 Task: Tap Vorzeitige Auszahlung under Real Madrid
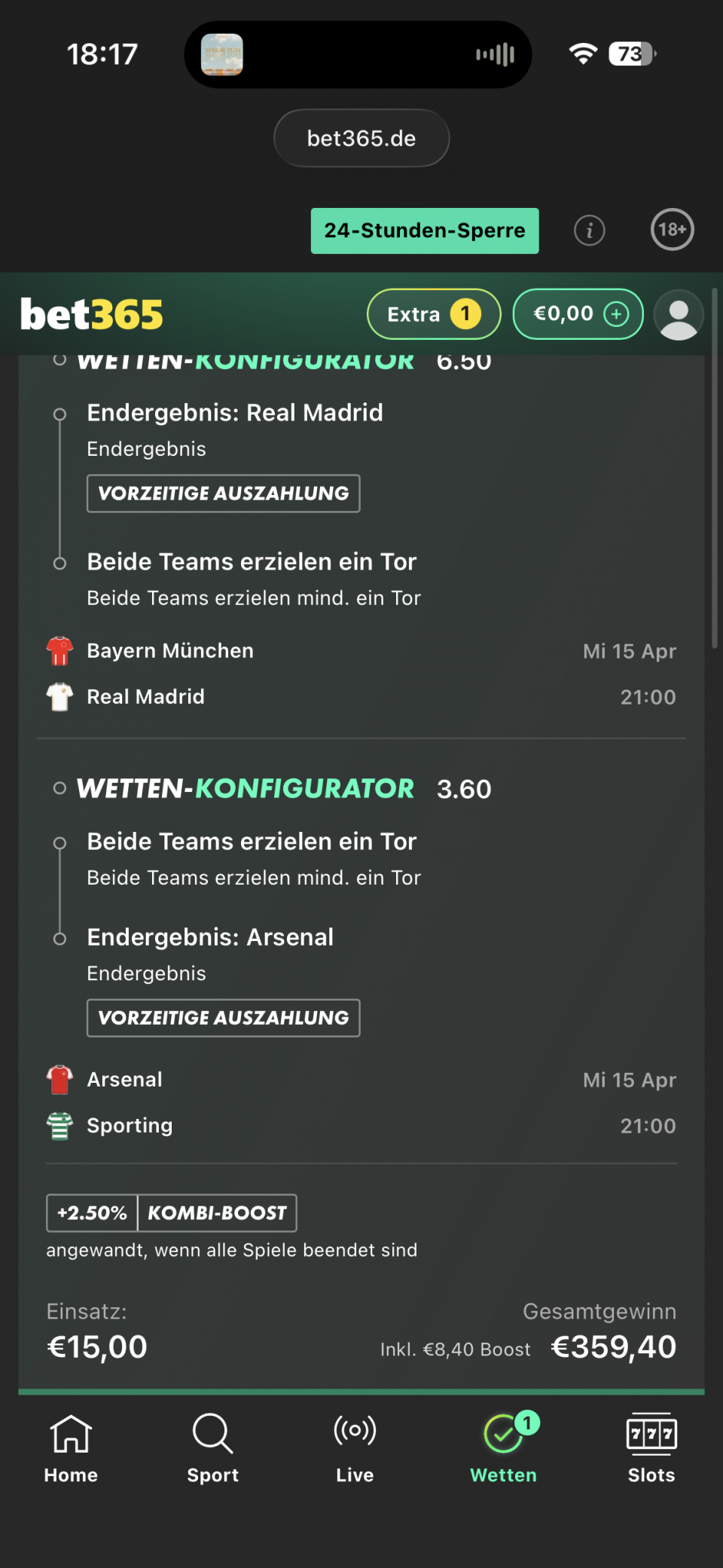(224, 494)
